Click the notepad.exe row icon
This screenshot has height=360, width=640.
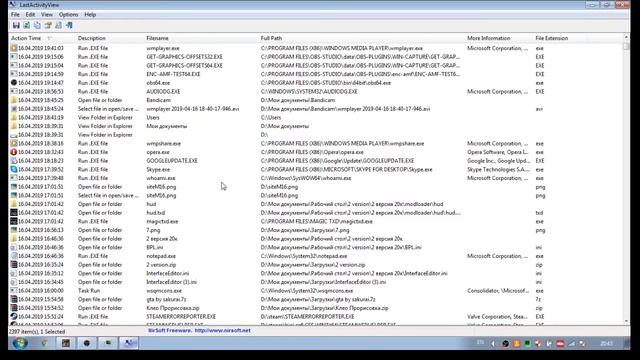[x=13, y=256]
